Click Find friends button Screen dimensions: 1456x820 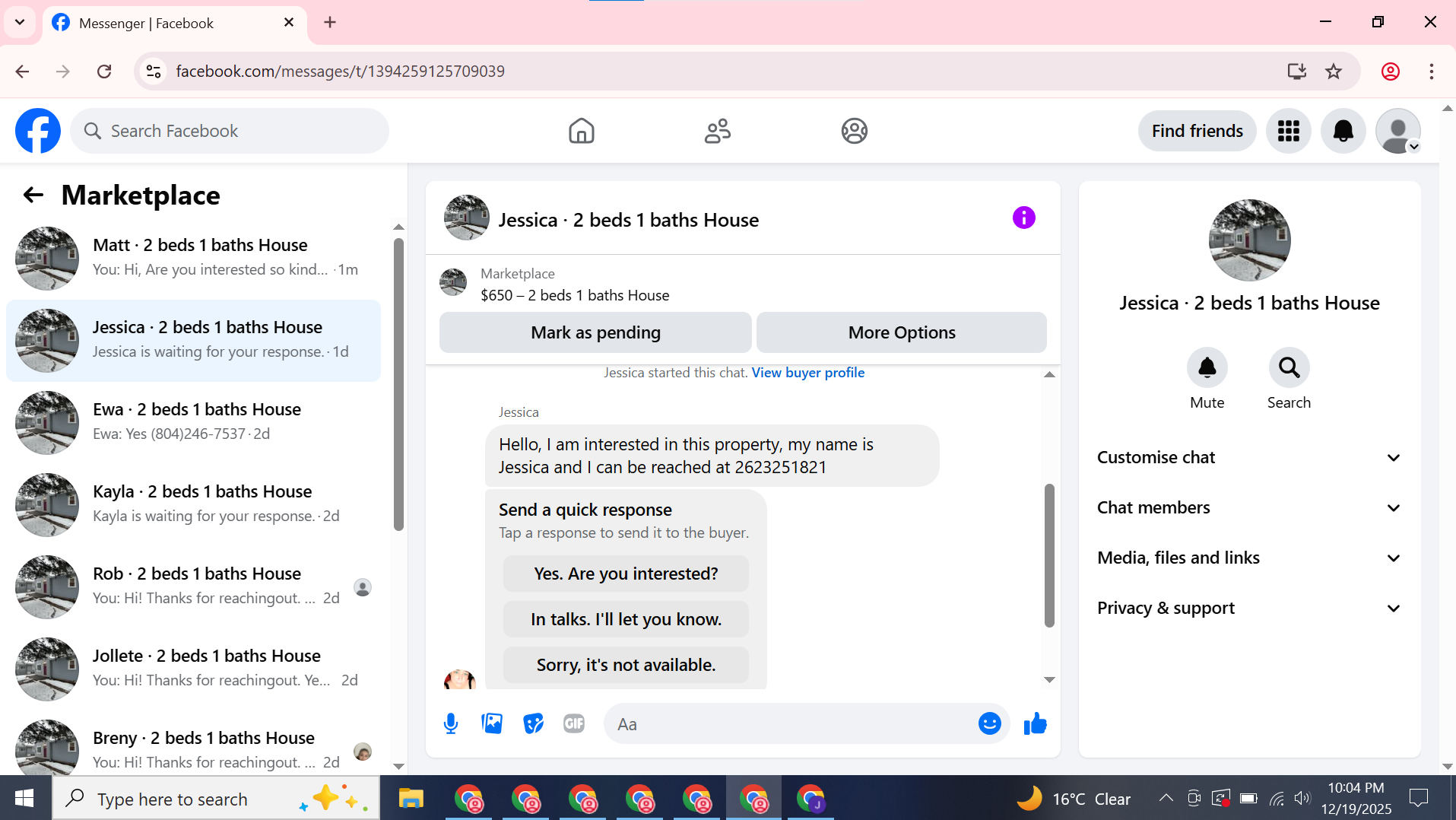[x=1197, y=131]
